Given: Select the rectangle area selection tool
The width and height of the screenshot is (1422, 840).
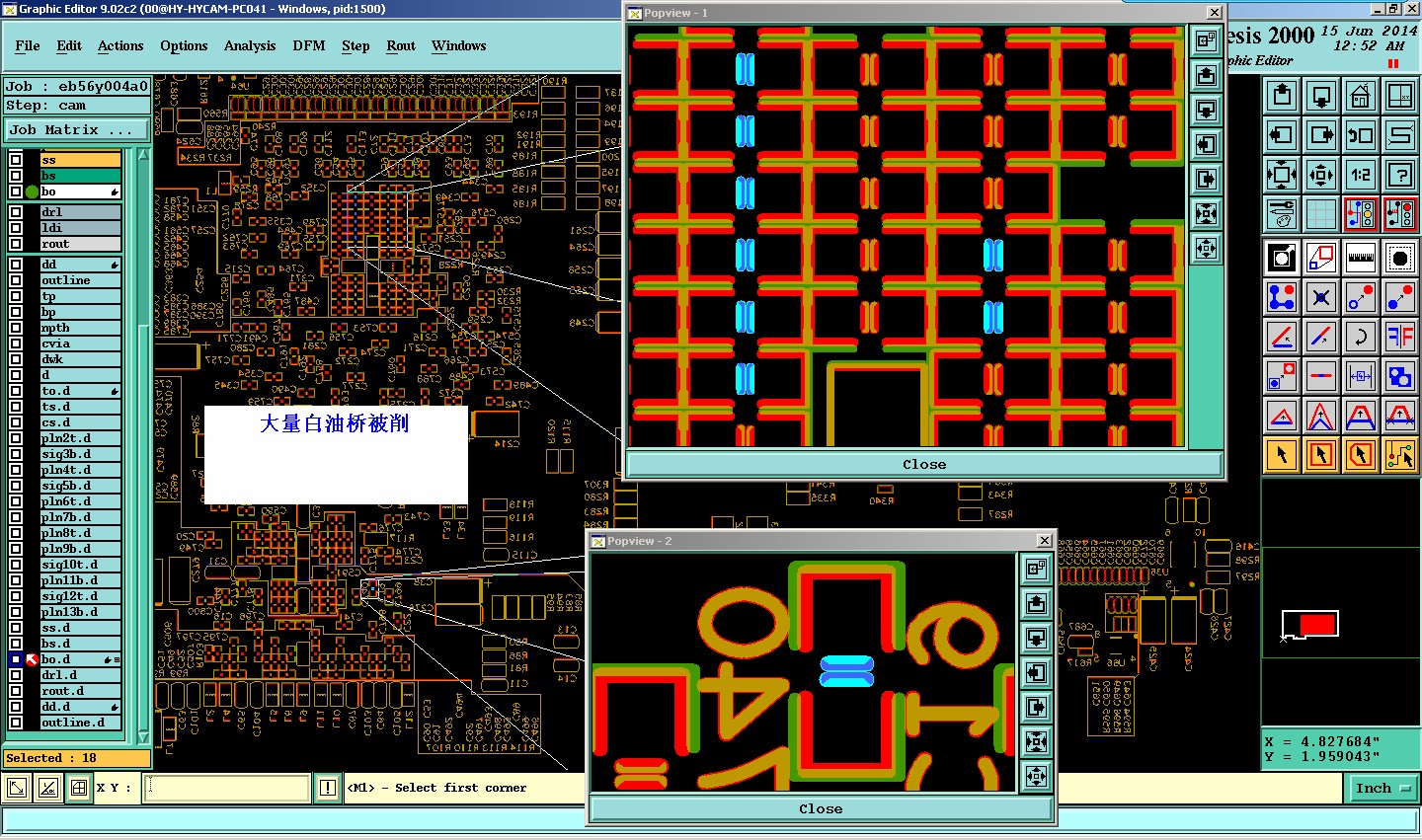Looking at the screenshot, I should (x=1321, y=455).
